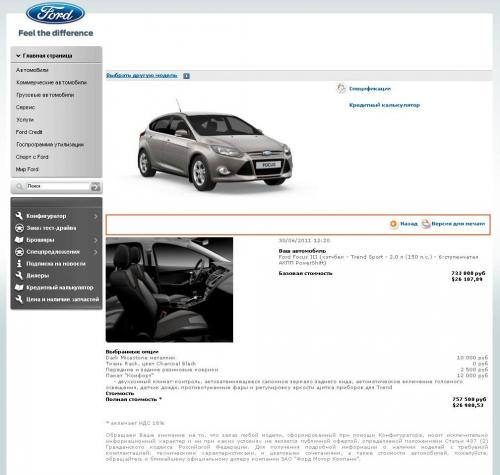The image size is (500, 475).
Task: Click the car interior seats photo
Action: (169, 290)
